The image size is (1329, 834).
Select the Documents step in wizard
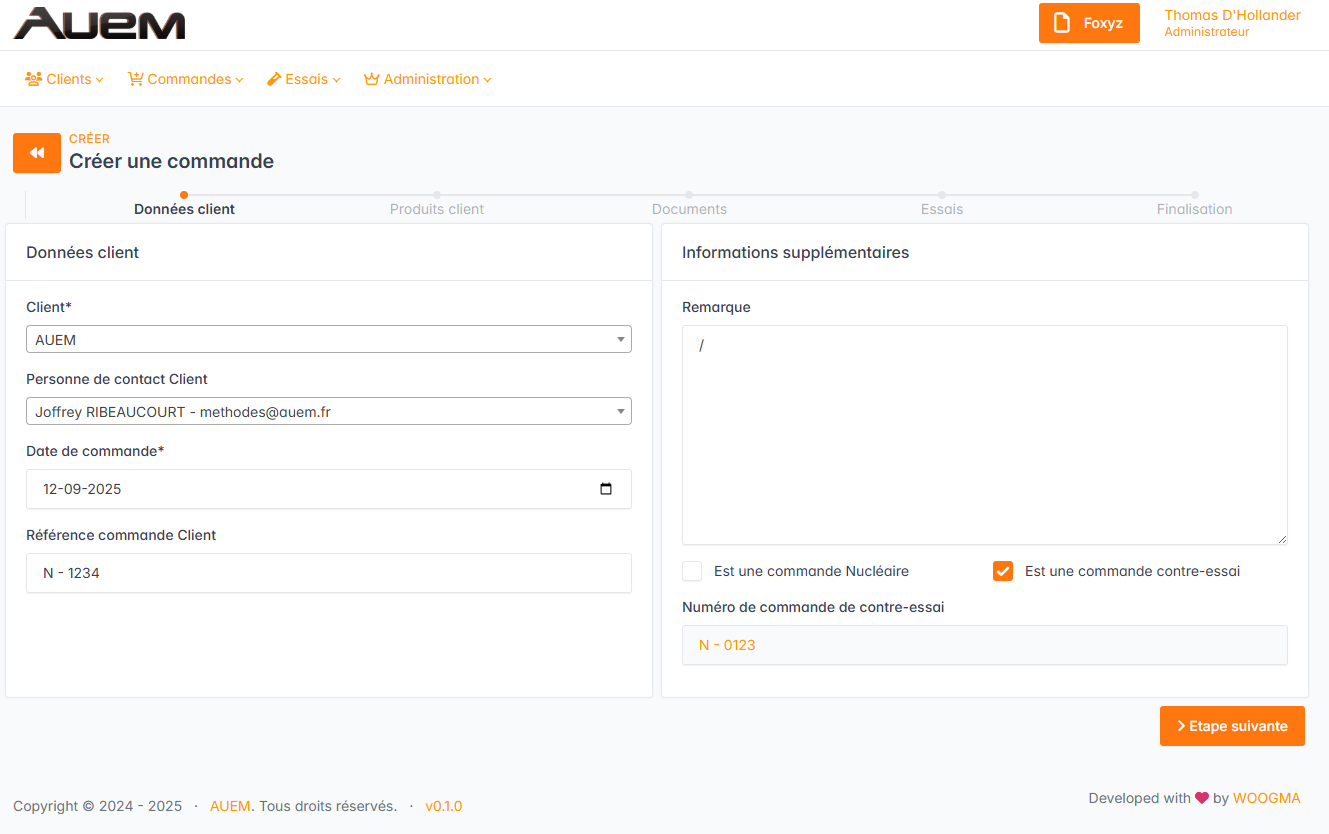pyautogui.click(x=689, y=208)
